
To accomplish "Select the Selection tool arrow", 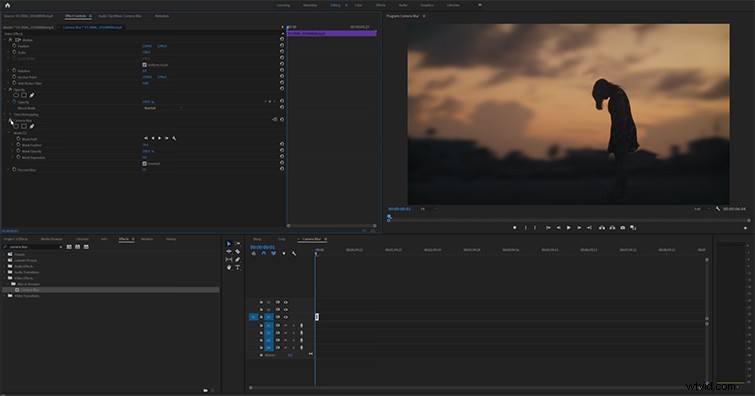I will click(x=228, y=244).
